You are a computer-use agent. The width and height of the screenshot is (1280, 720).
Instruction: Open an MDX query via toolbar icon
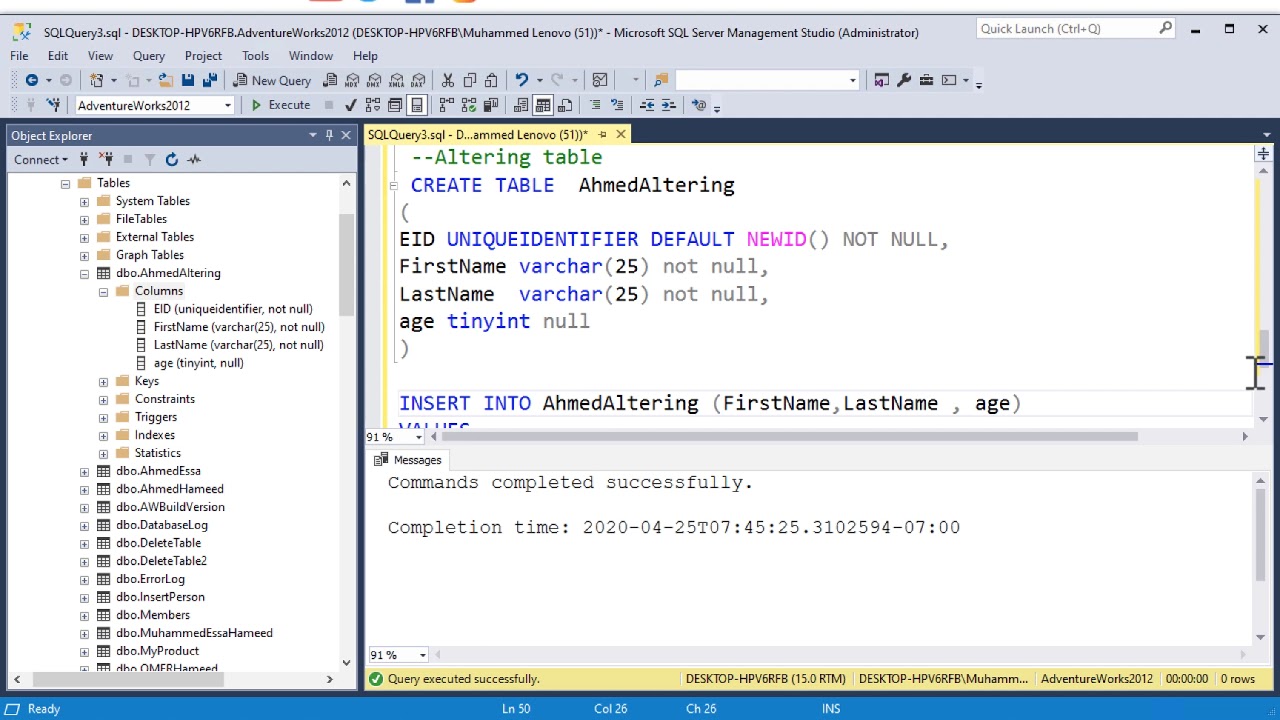[353, 80]
